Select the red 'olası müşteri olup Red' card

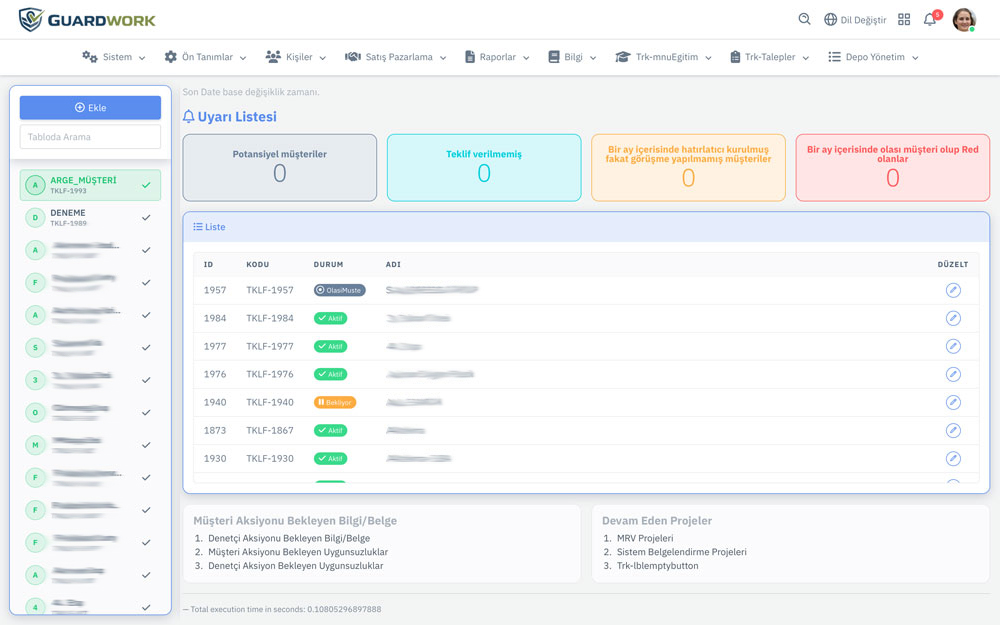coord(892,167)
